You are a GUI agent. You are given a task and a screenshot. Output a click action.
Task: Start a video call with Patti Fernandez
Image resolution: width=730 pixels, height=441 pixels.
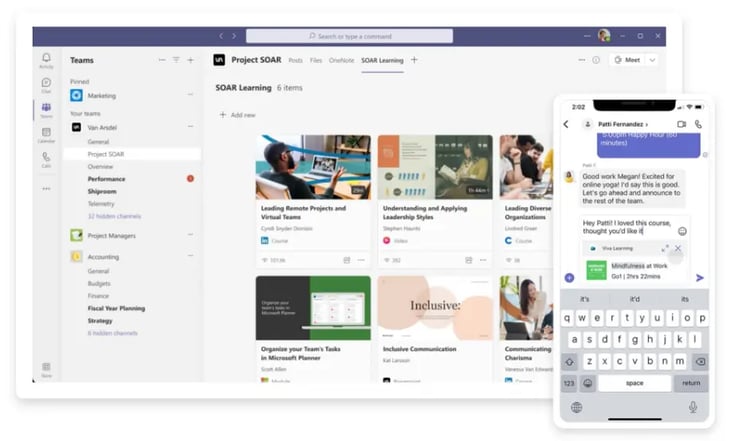(x=681, y=124)
